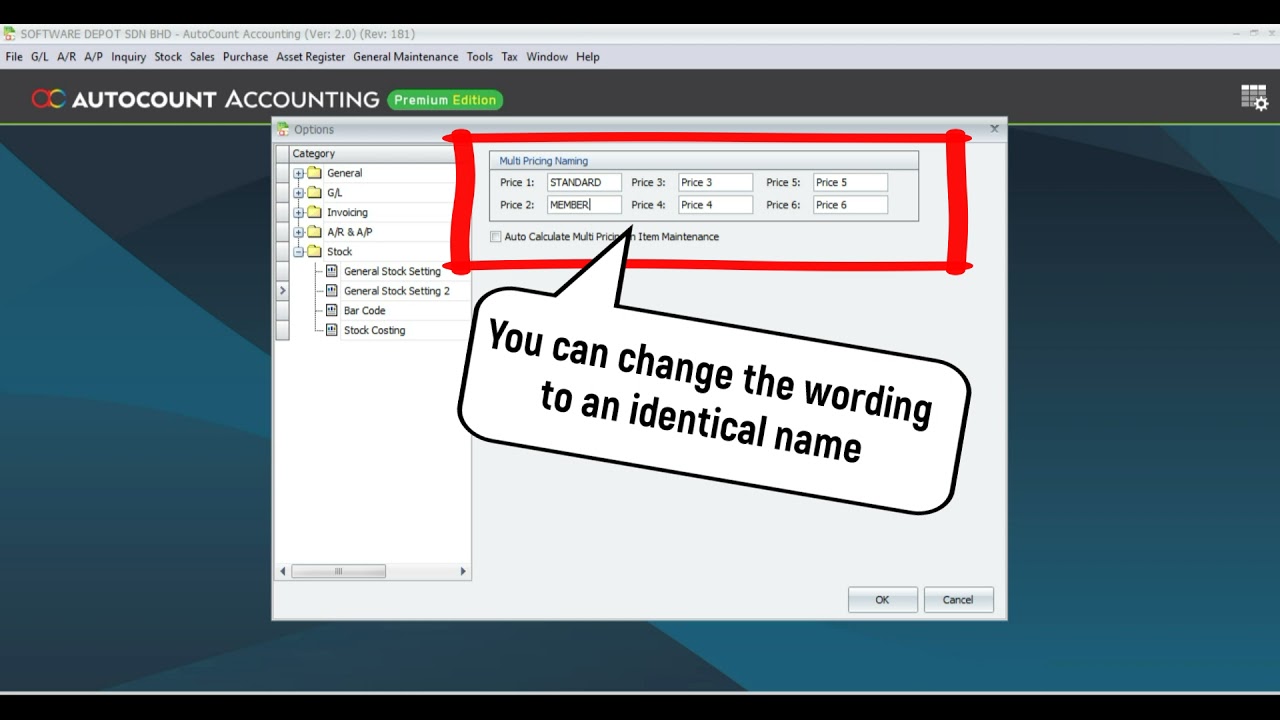1280x720 pixels.
Task: Open the A/P menu
Action: tap(93, 57)
